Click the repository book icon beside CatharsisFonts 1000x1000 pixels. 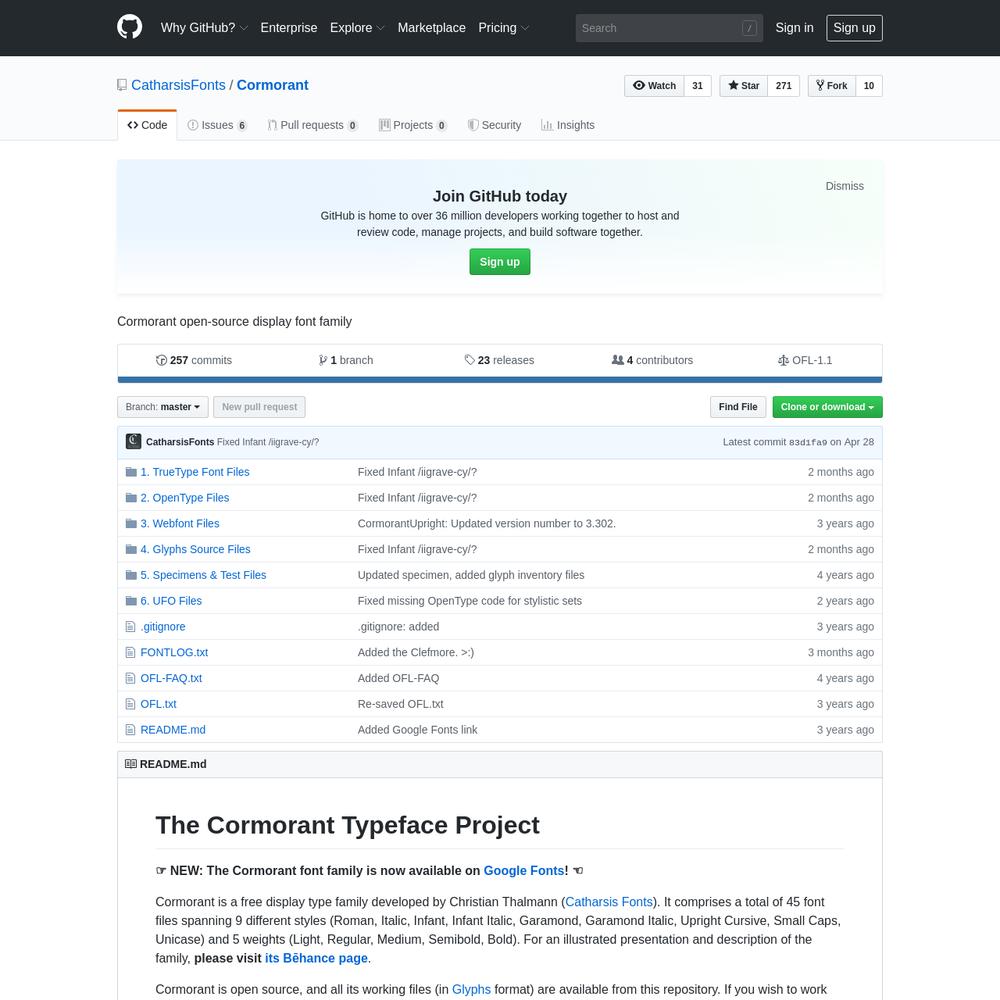coord(122,85)
